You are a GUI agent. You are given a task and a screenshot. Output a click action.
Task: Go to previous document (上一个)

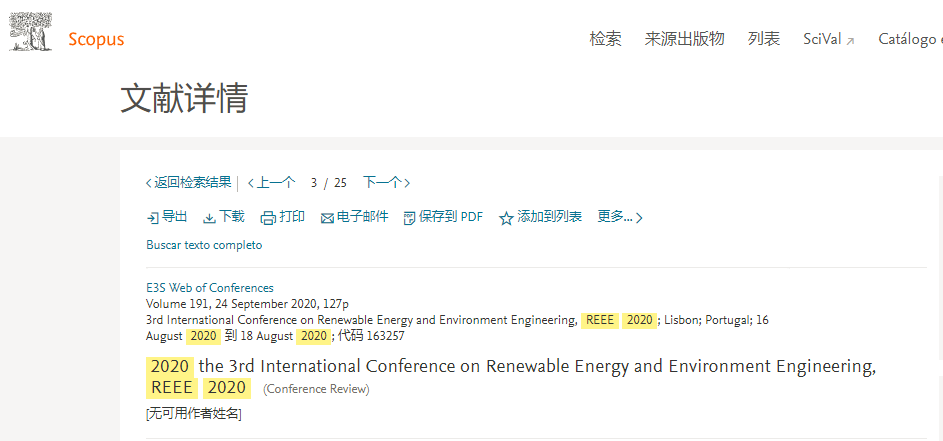(271, 183)
